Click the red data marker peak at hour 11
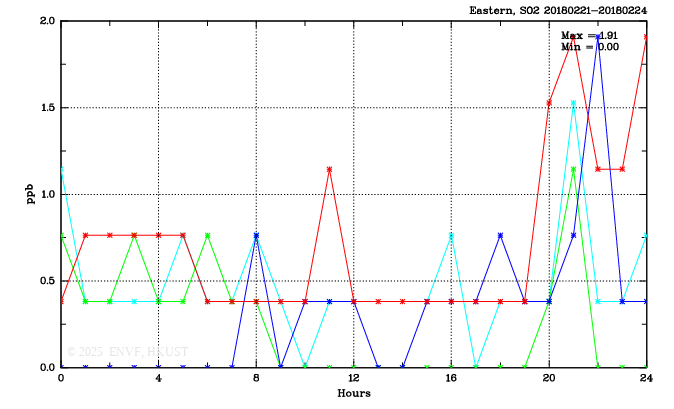674x409 pixels. 329,169
